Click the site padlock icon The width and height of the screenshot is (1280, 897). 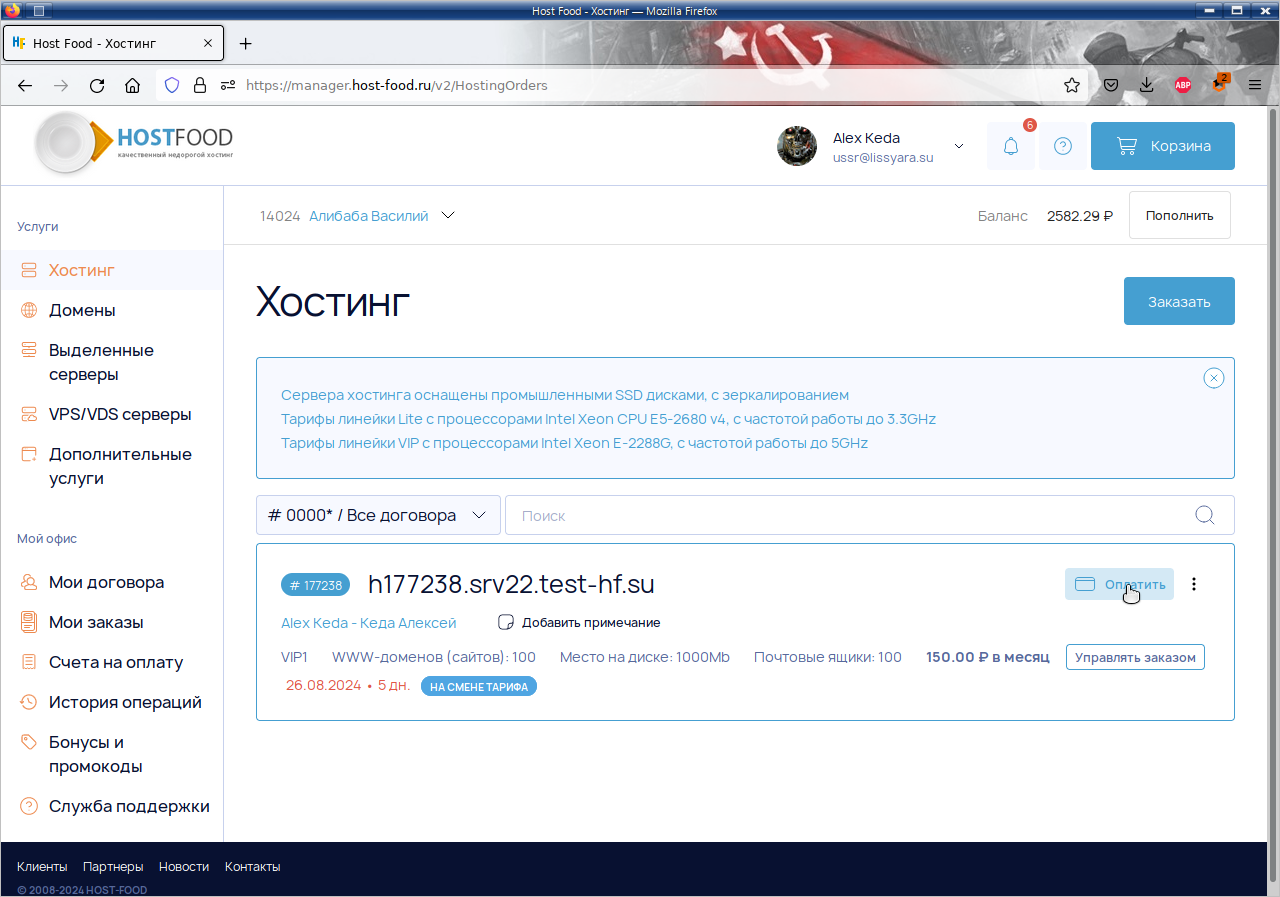(x=200, y=86)
